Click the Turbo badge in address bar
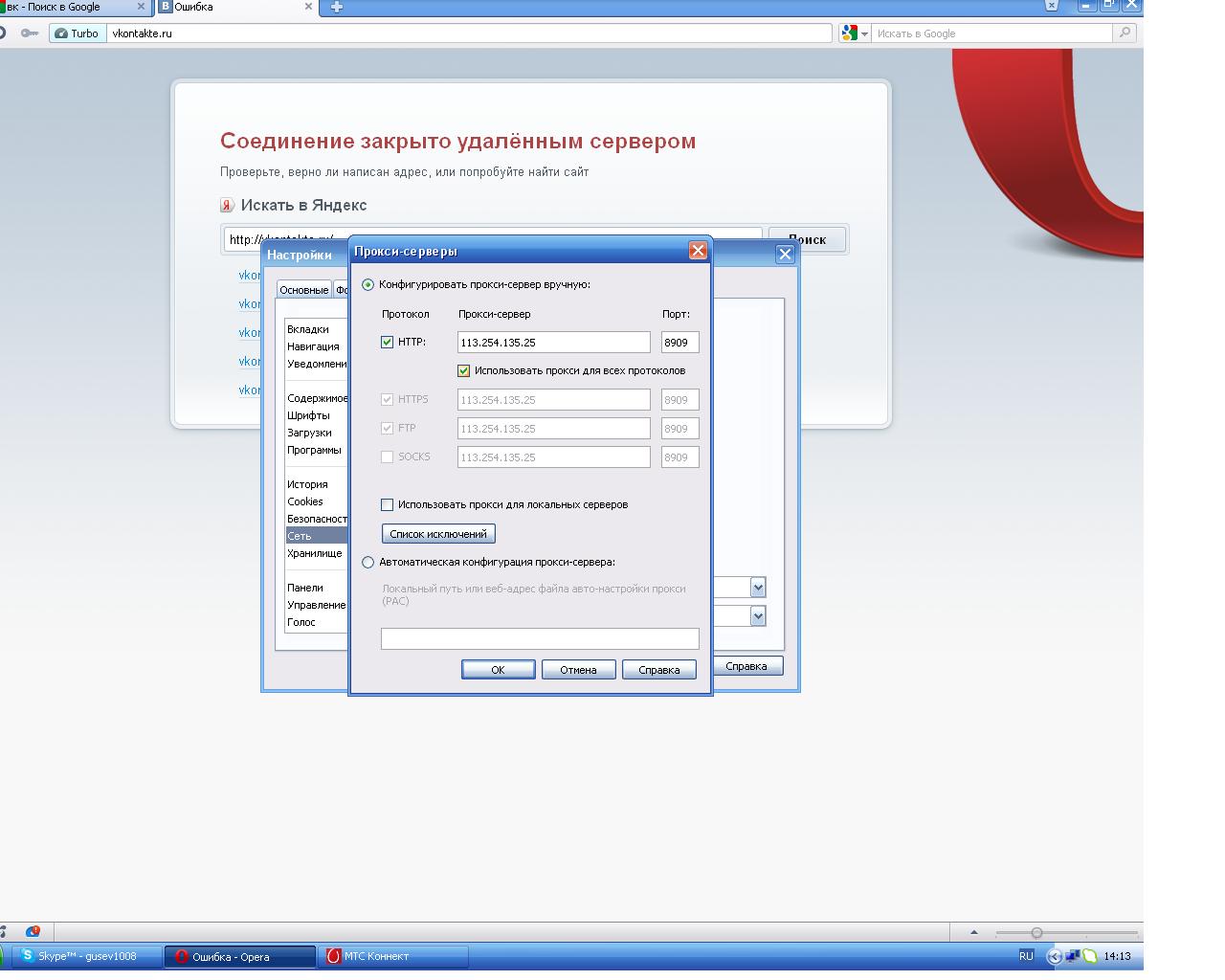Screen dimensions: 1225x980 [77, 33]
